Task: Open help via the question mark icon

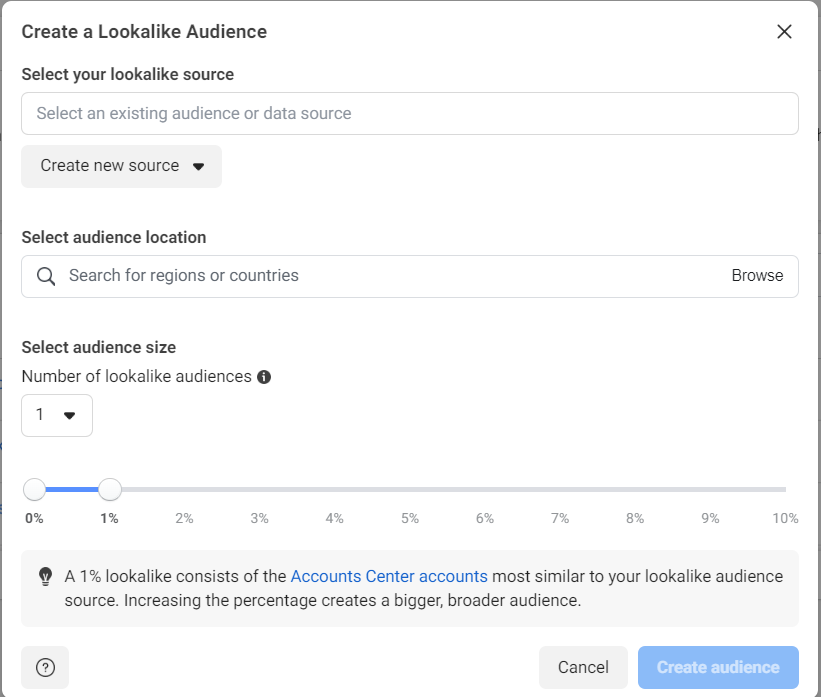Action: 45,667
